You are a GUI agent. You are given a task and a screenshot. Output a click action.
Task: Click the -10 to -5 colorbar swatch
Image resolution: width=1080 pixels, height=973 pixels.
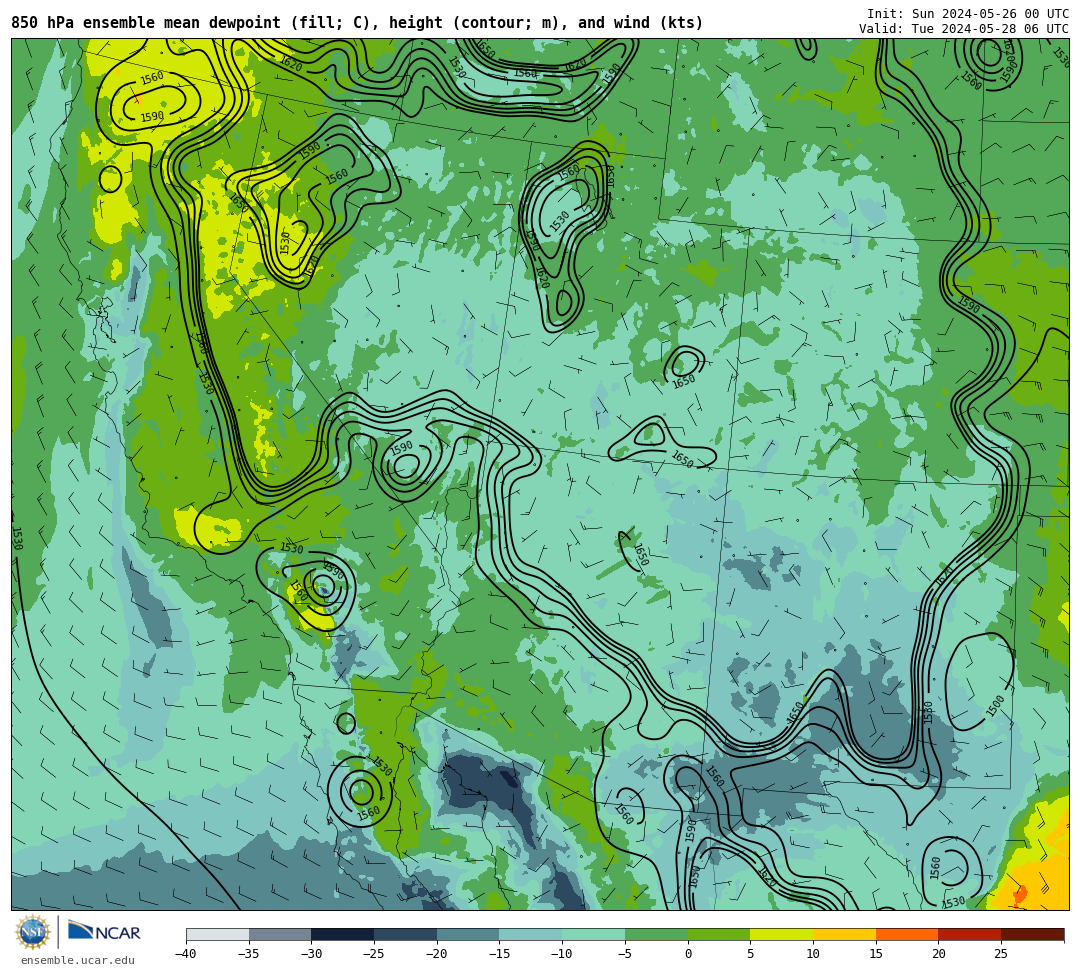(594, 934)
